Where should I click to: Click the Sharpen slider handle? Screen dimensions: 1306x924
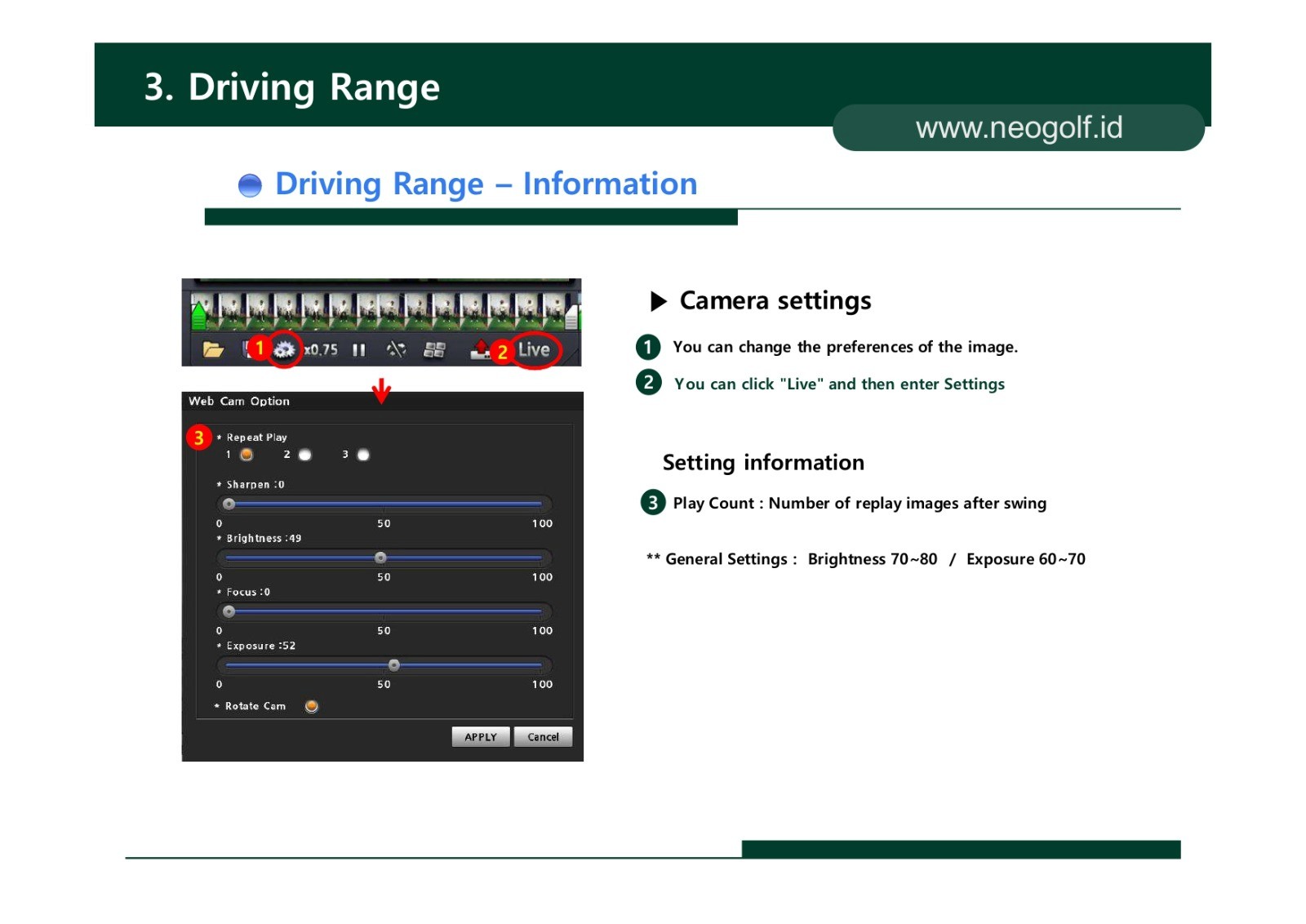point(229,504)
